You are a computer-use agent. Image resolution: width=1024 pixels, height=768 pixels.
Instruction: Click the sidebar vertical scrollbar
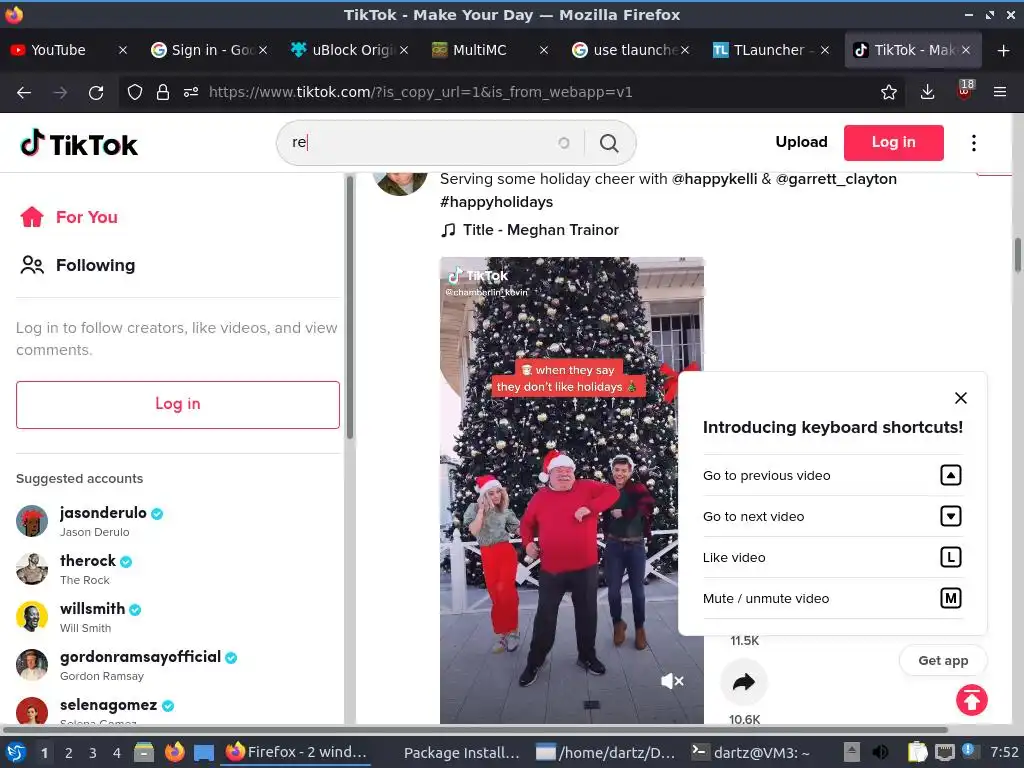click(350, 307)
